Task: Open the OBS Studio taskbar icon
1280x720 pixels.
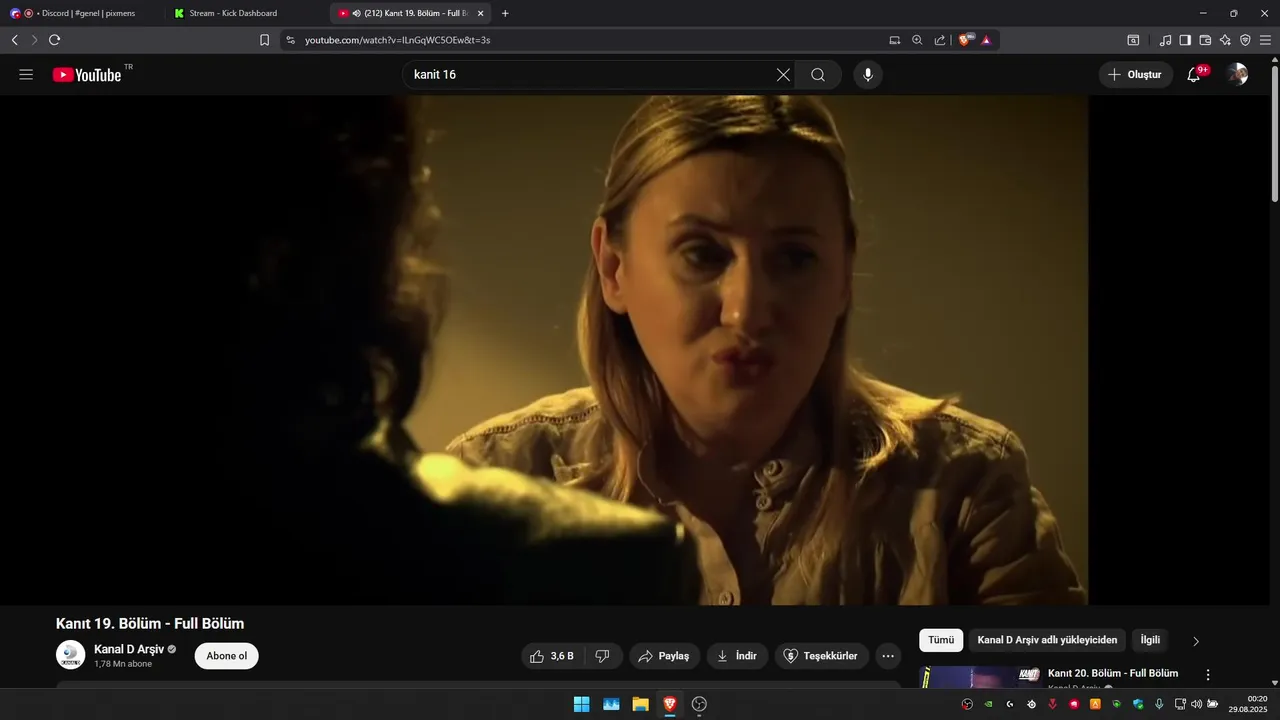Action: pos(699,704)
